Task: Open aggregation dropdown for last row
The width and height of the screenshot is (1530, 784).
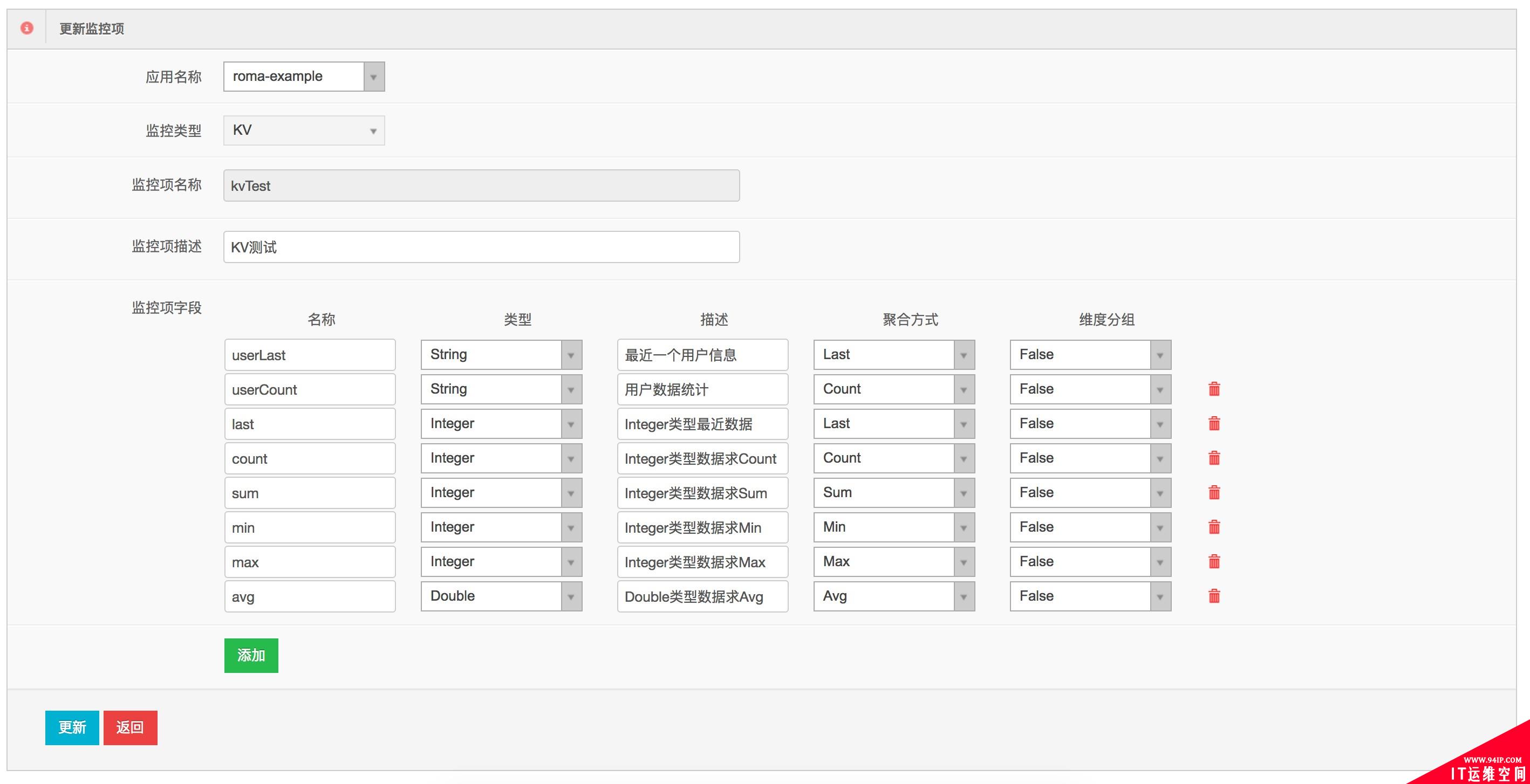Action: 894,424
